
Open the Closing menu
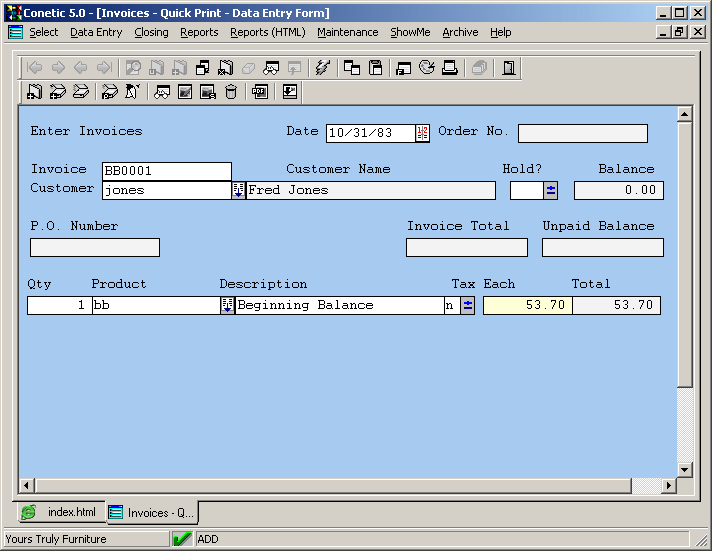[151, 32]
